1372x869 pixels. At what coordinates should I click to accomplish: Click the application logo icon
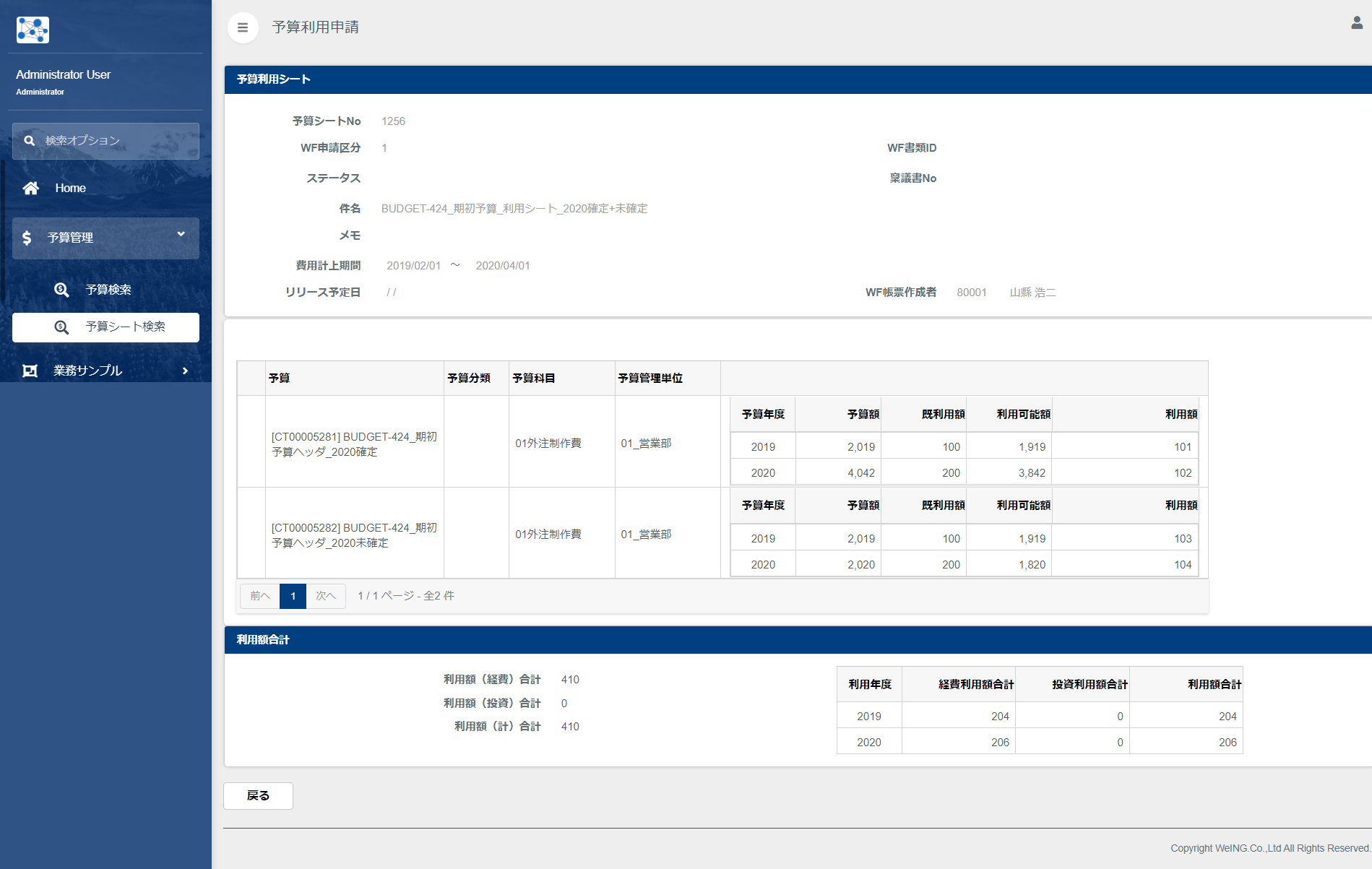coord(33,30)
